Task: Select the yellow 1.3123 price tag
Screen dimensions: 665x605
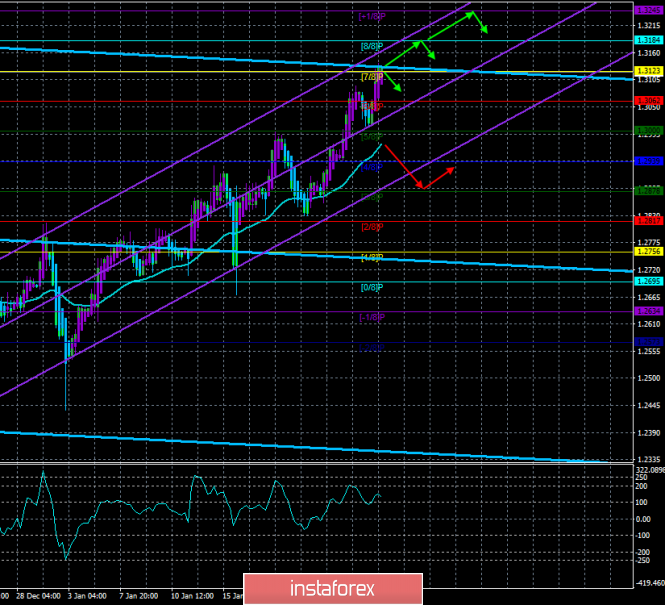Action: click(648, 71)
